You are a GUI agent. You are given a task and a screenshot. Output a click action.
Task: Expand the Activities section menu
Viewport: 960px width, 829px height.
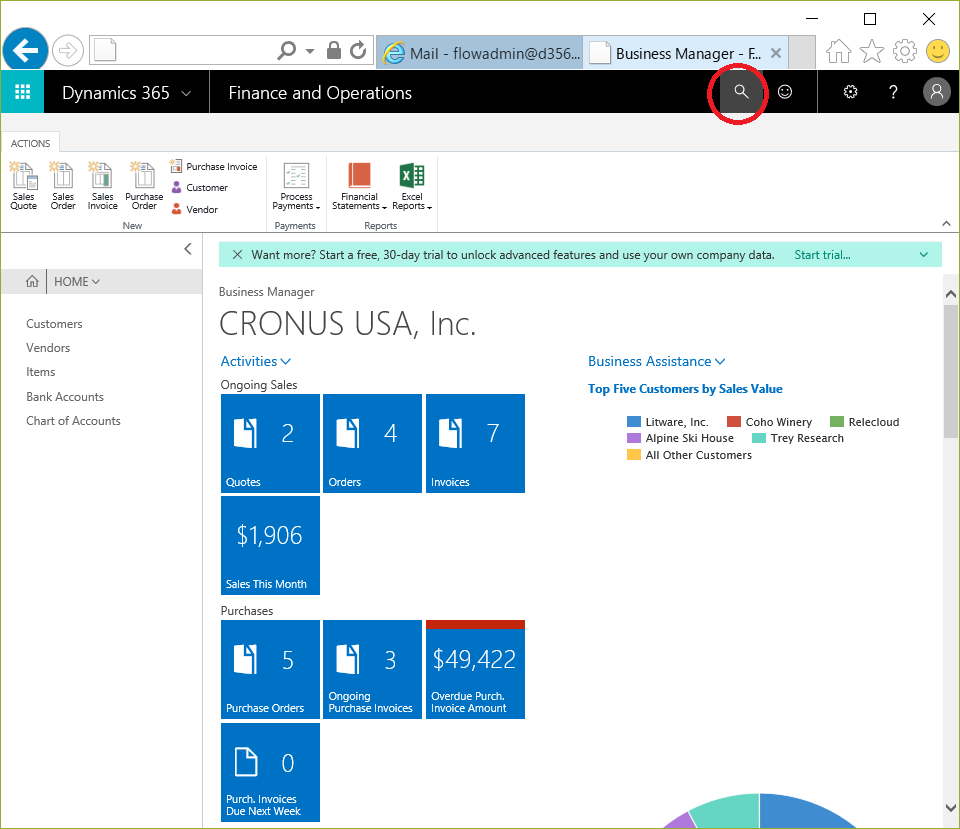pyautogui.click(x=255, y=361)
